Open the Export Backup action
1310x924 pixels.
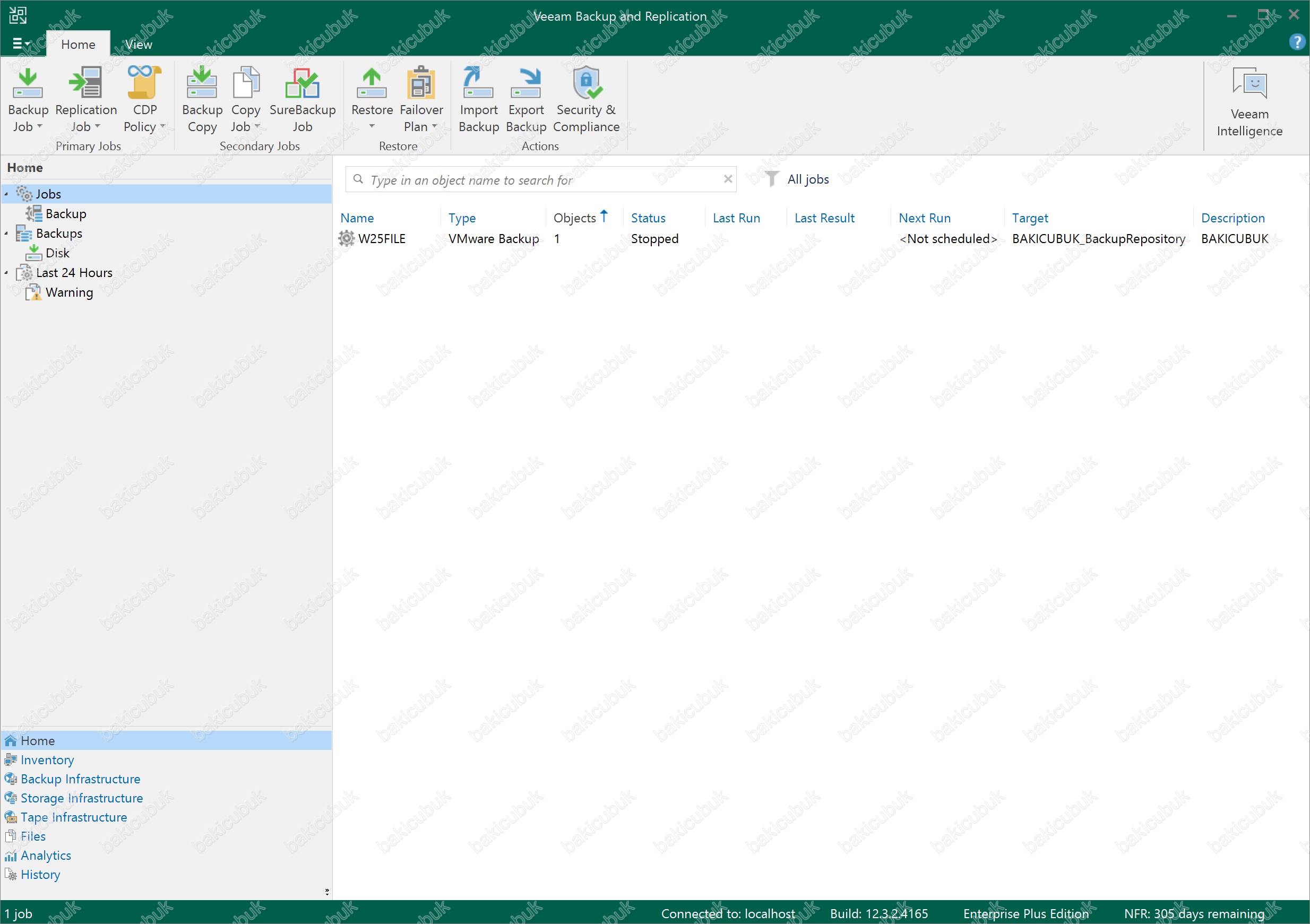(x=525, y=84)
